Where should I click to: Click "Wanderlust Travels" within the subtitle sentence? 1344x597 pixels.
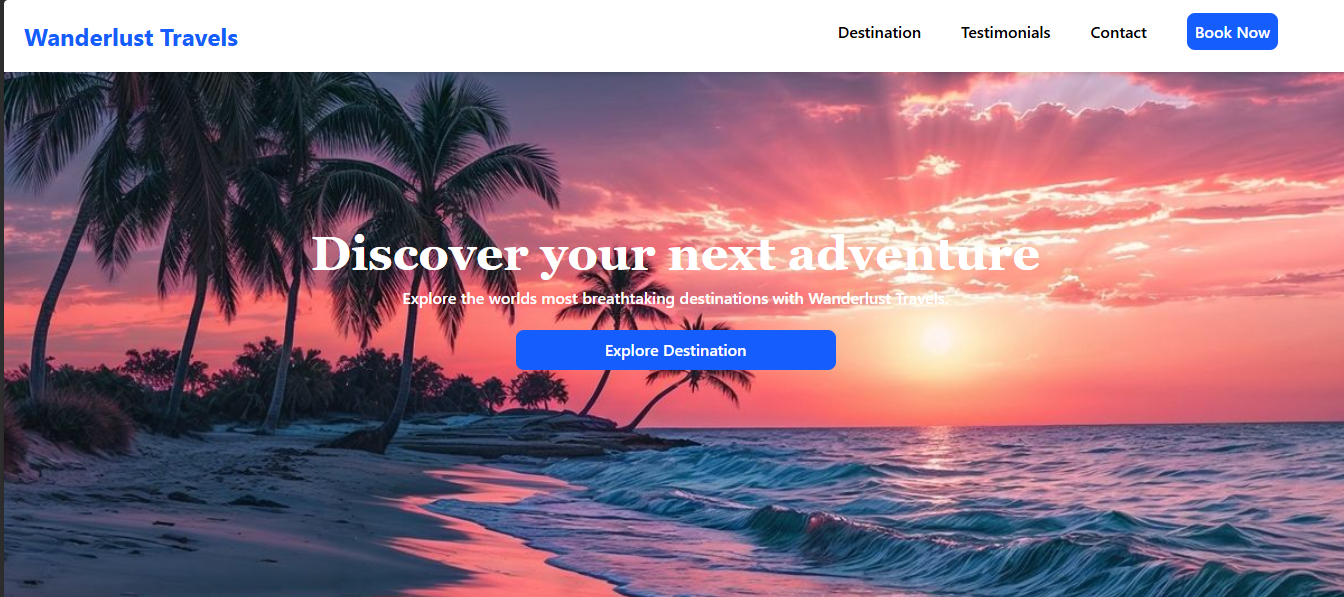click(x=876, y=299)
